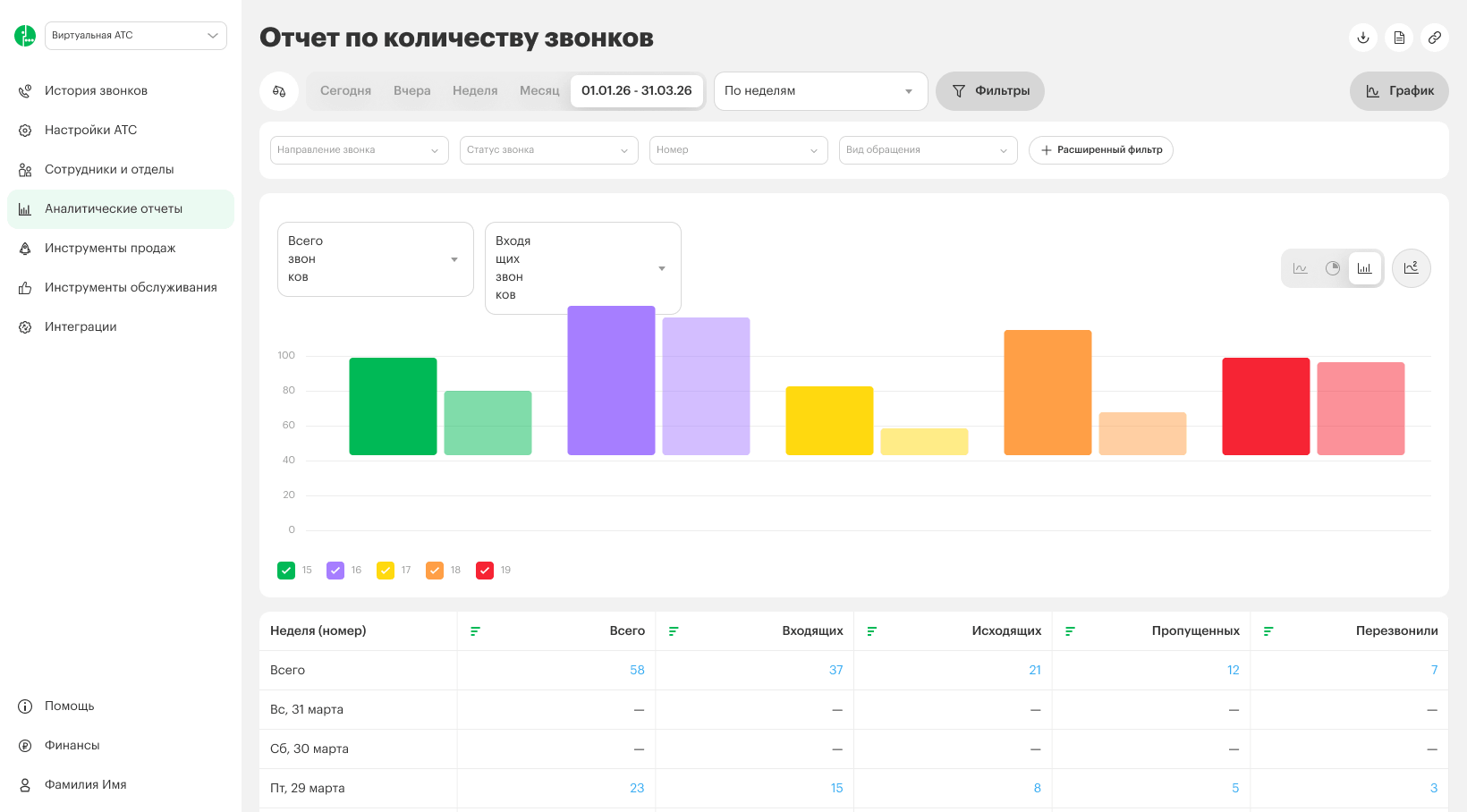This screenshot has height=812, width=1467.
Task: Select the Месяц period tab
Action: coord(539,91)
